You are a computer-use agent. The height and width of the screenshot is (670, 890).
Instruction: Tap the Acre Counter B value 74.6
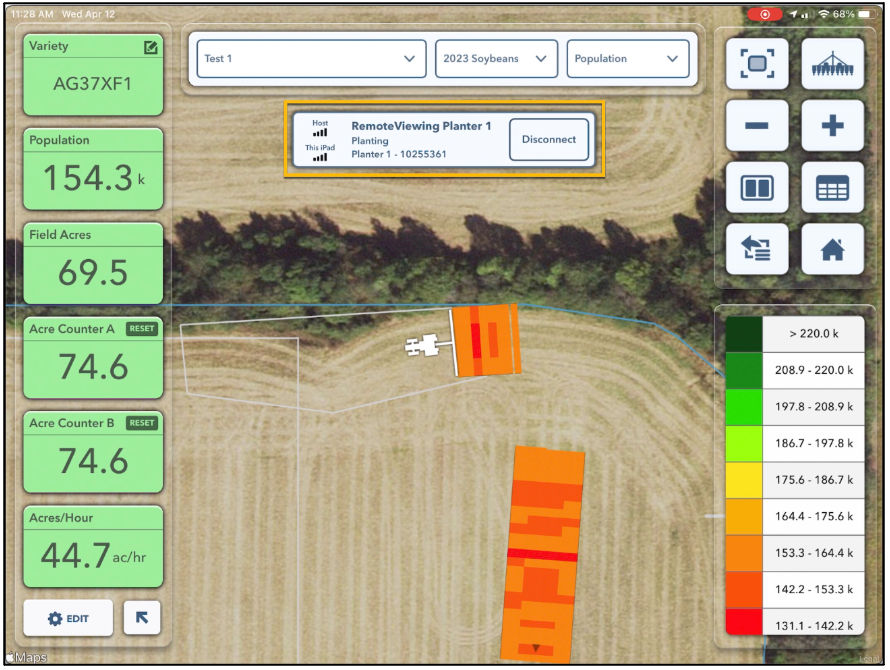[x=94, y=461]
